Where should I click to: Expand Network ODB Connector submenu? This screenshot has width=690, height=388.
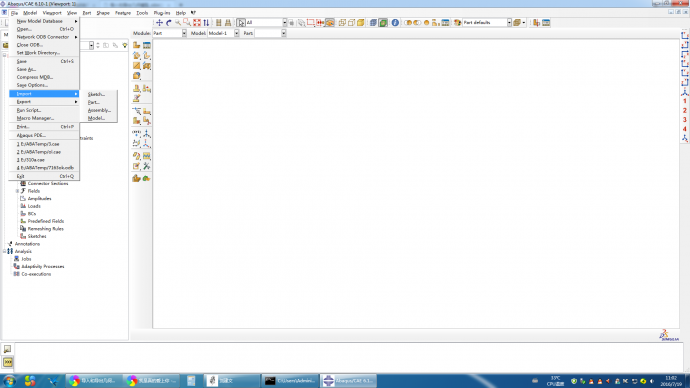44,37
